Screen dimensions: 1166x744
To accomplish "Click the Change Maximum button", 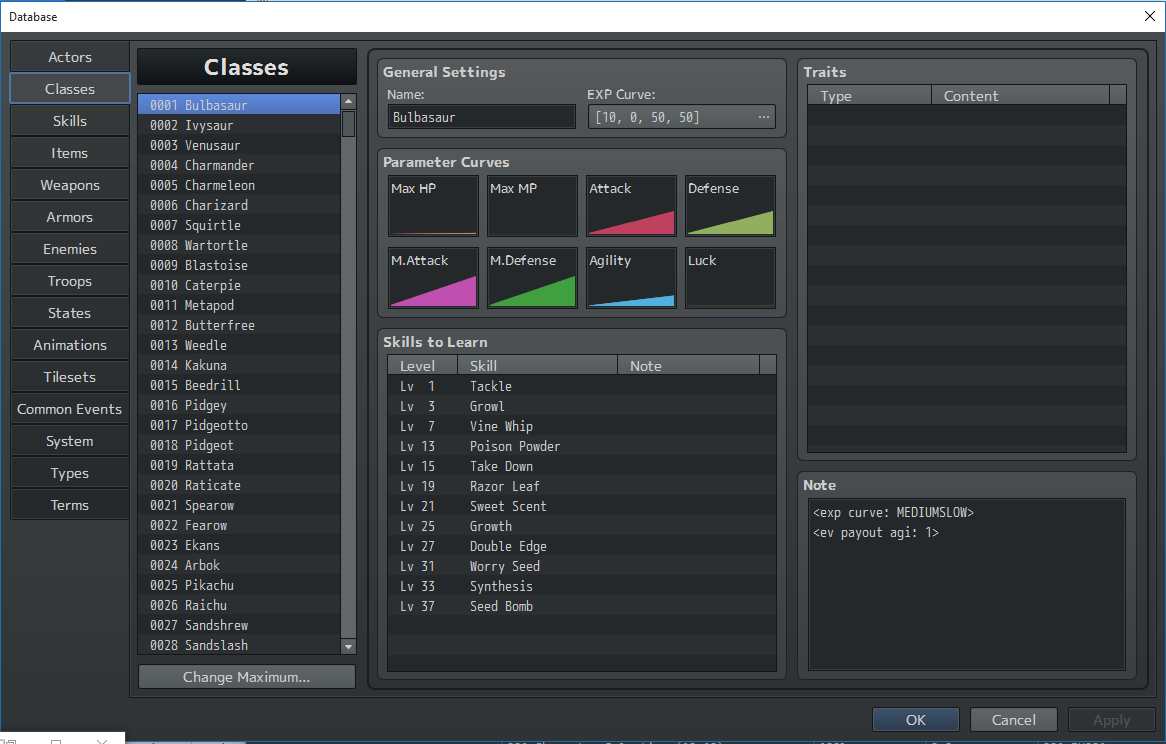I will click(247, 677).
